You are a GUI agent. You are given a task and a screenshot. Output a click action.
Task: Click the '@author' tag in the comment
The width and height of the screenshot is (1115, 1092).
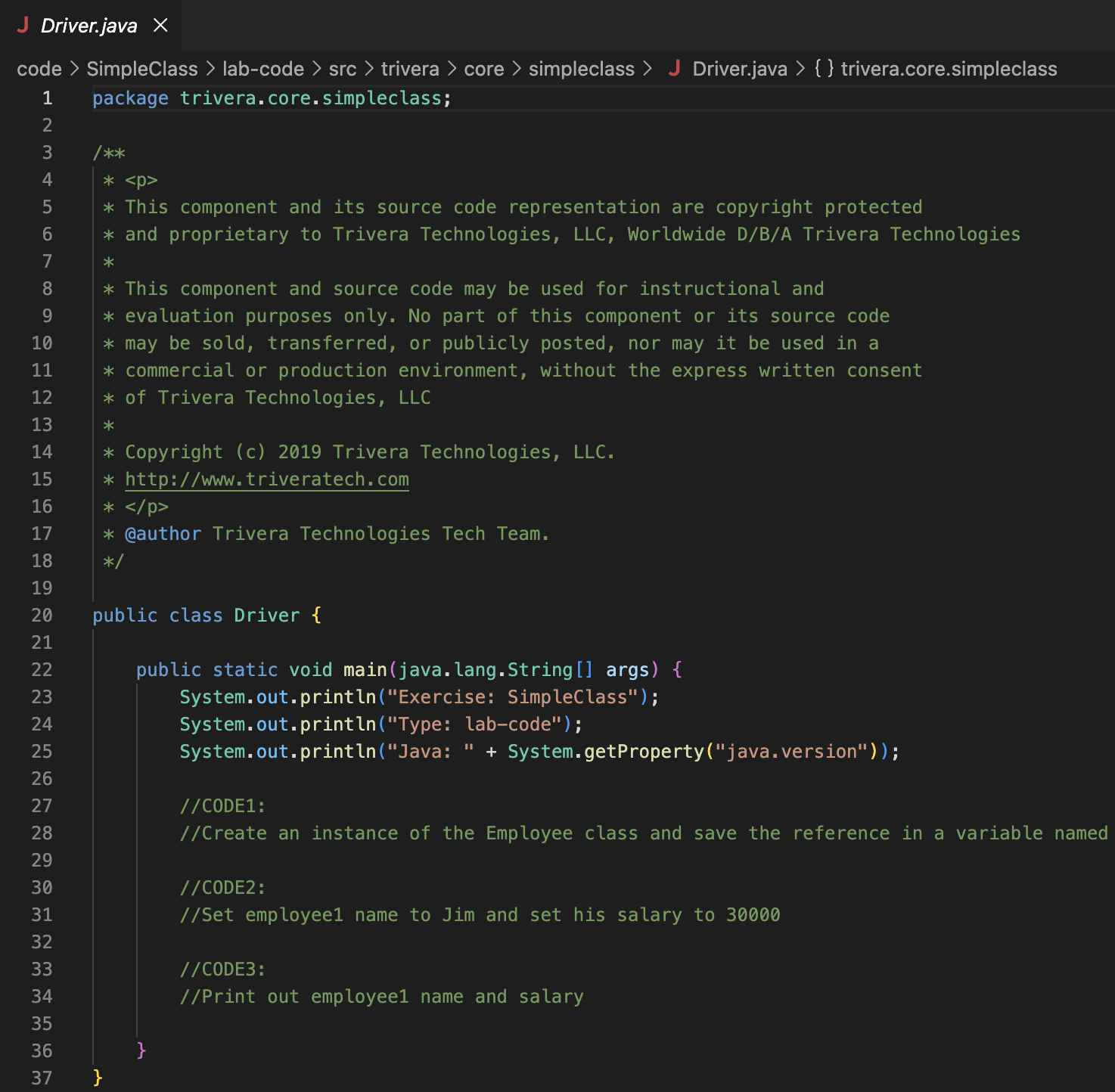click(x=163, y=534)
